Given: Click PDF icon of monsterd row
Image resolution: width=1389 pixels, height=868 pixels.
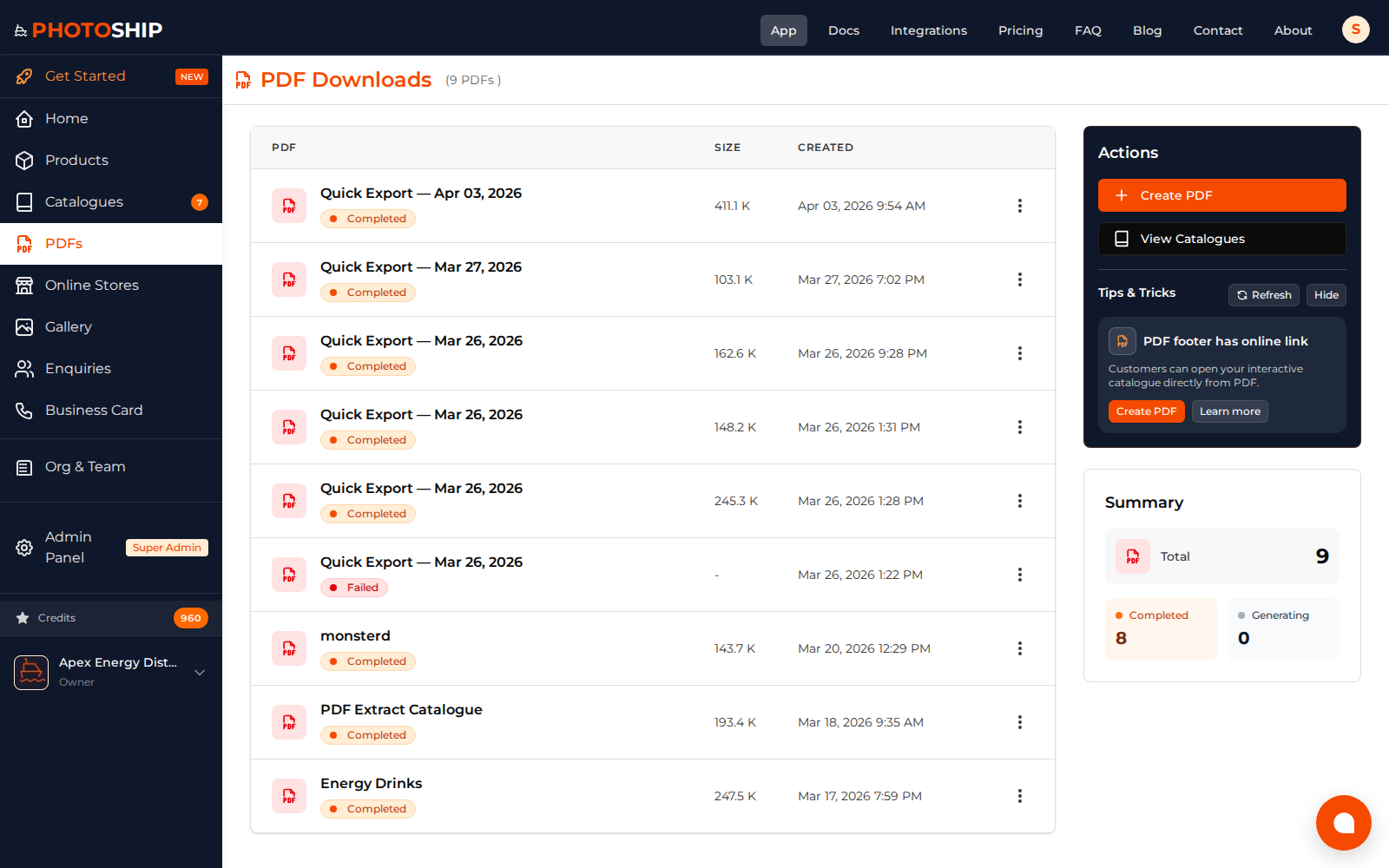Looking at the screenshot, I should click(289, 648).
